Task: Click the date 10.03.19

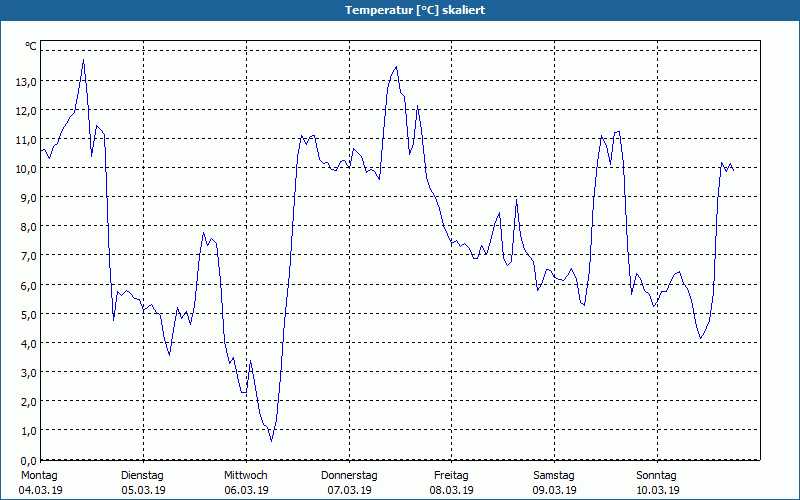Action: 658,490
